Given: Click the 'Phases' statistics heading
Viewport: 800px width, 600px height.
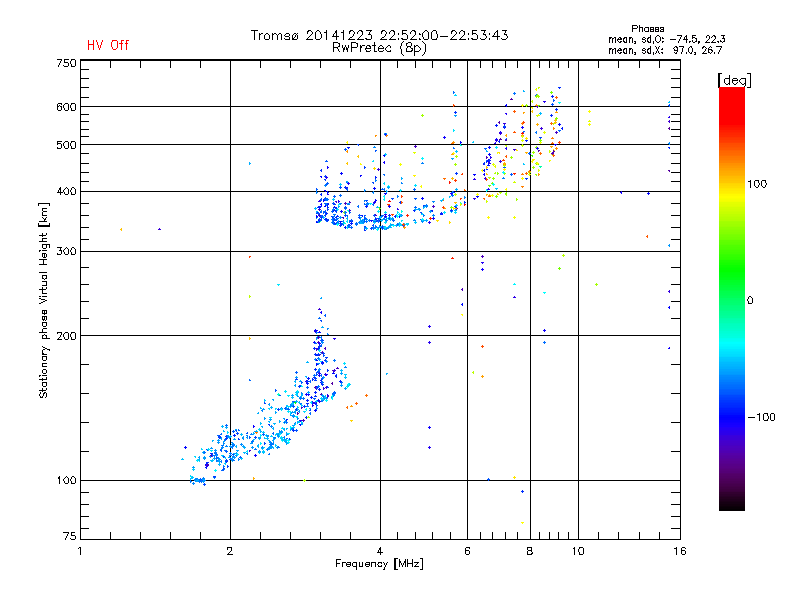Looking at the screenshot, I should click(x=647, y=29).
